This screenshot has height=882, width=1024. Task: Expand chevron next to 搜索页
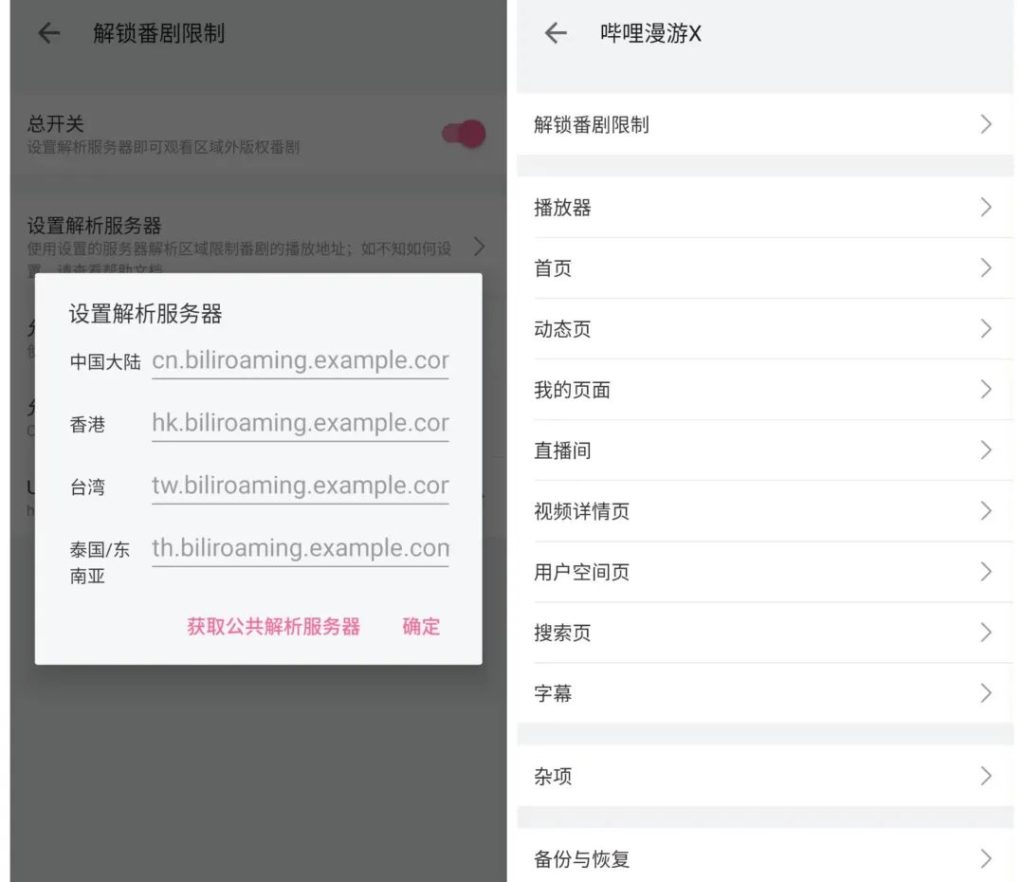coord(986,633)
